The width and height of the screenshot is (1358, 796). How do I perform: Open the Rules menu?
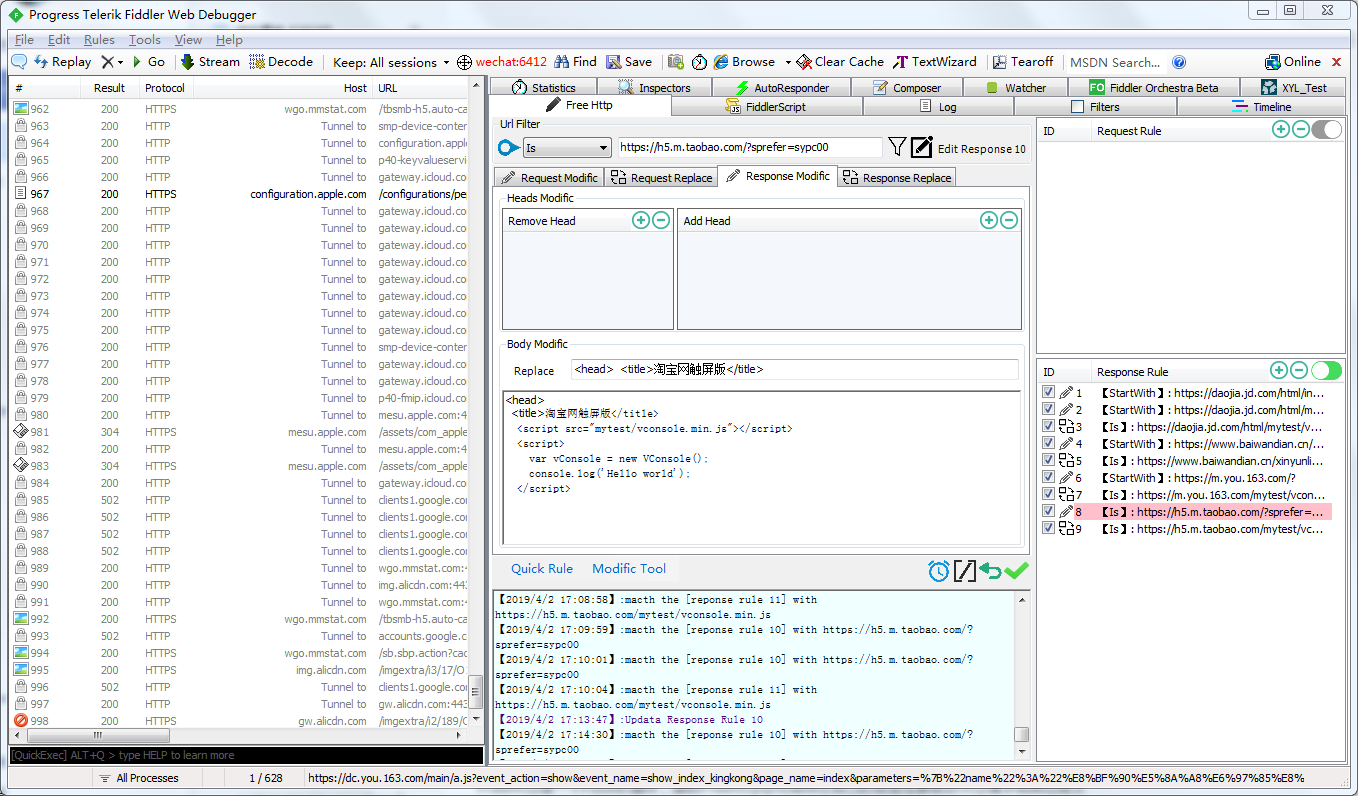99,40
